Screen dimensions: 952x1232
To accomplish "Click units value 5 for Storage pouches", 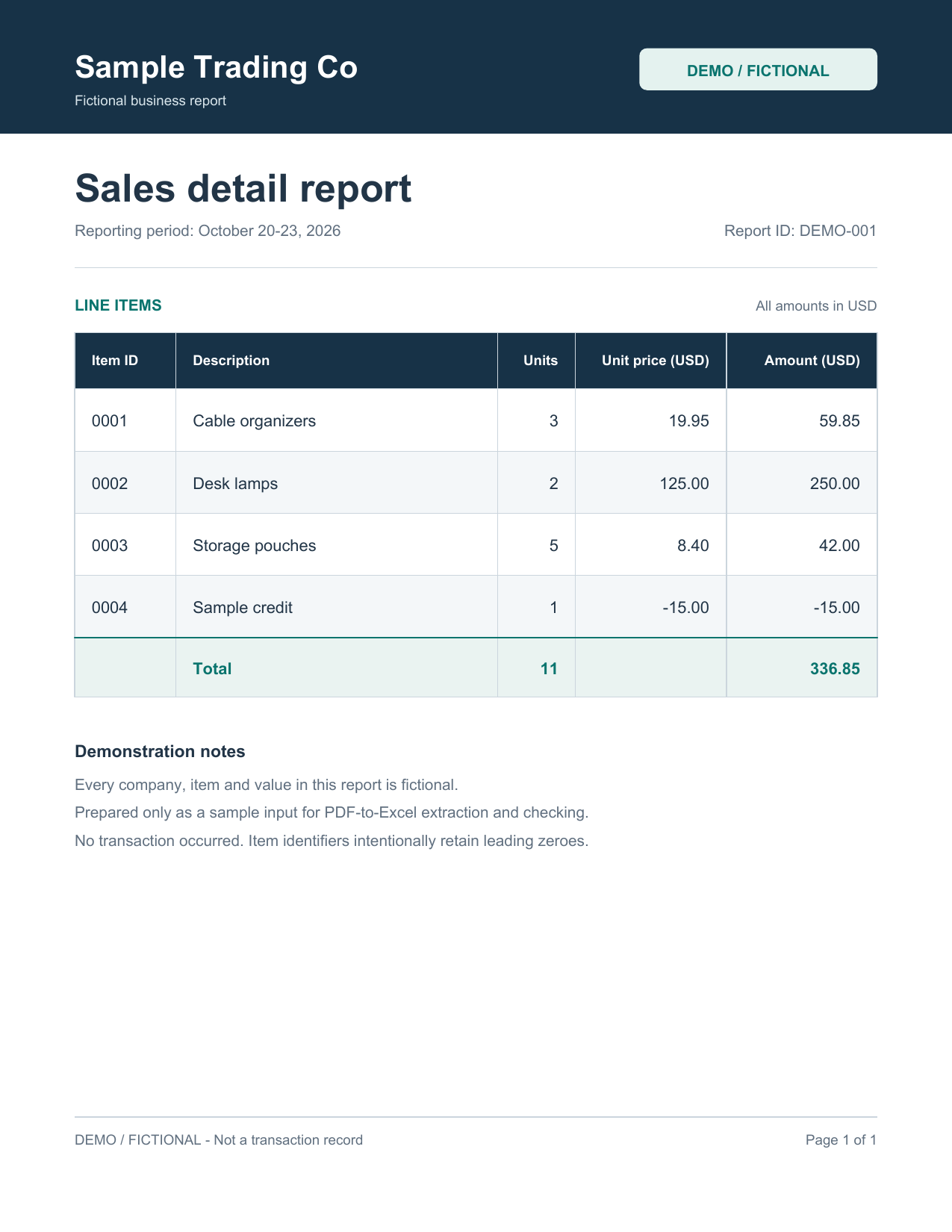I will click(536, 545).
